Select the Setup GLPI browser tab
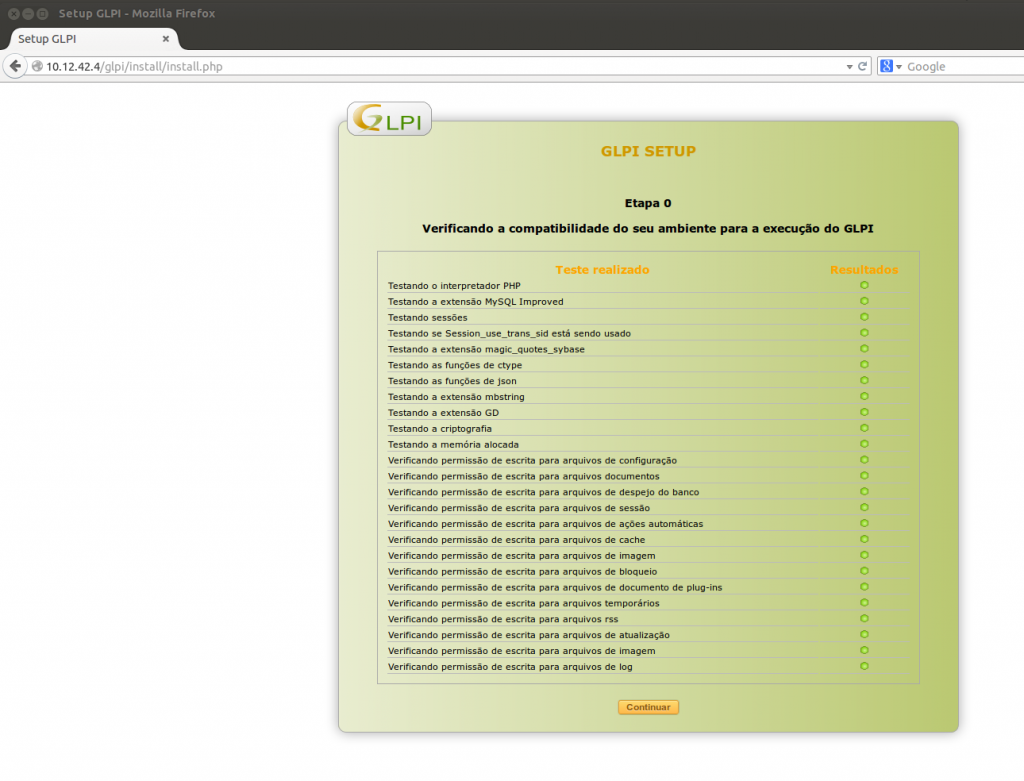1024x781 pixels. (91, 39)
